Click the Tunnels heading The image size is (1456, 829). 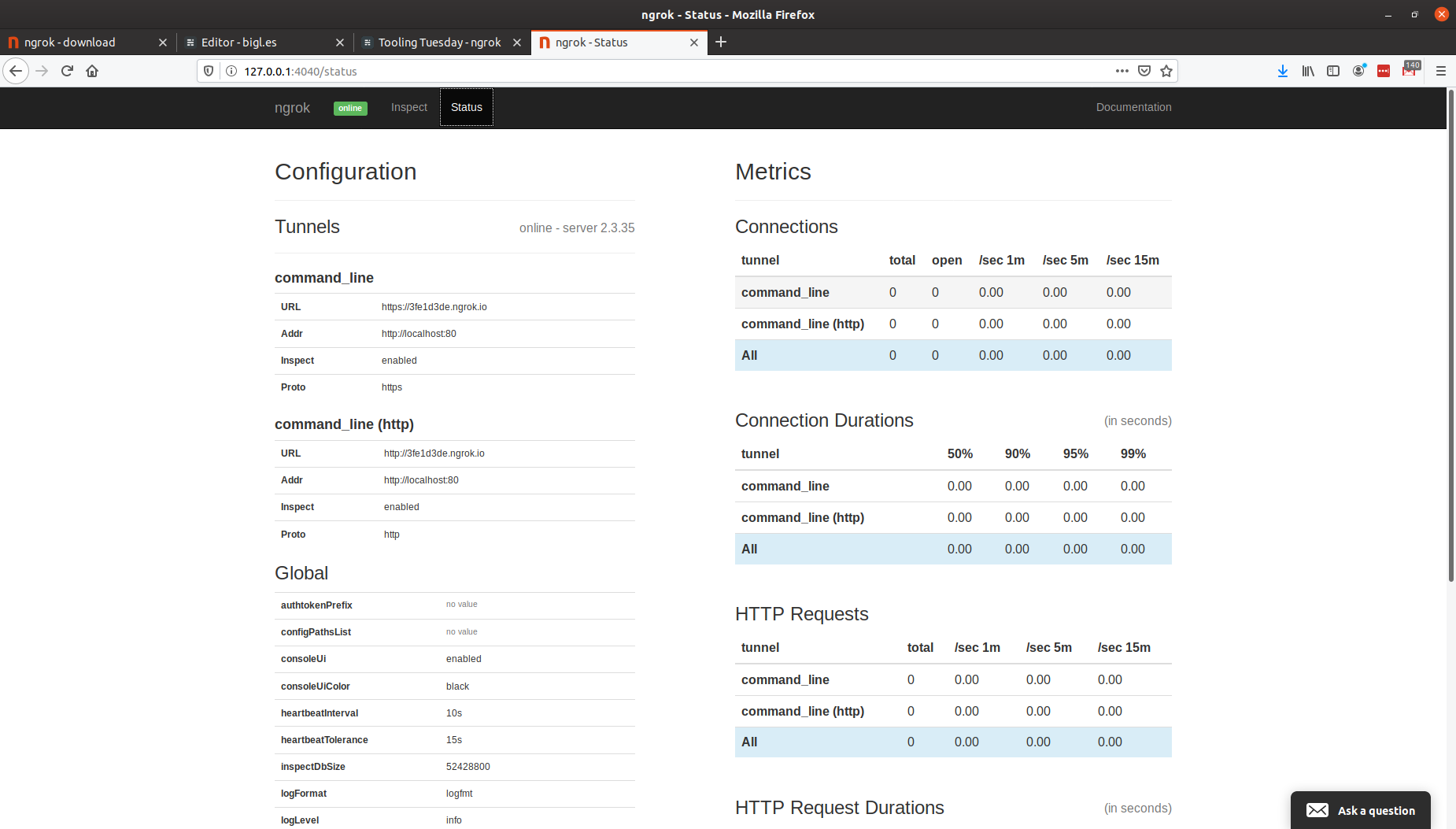pos(307,227)
